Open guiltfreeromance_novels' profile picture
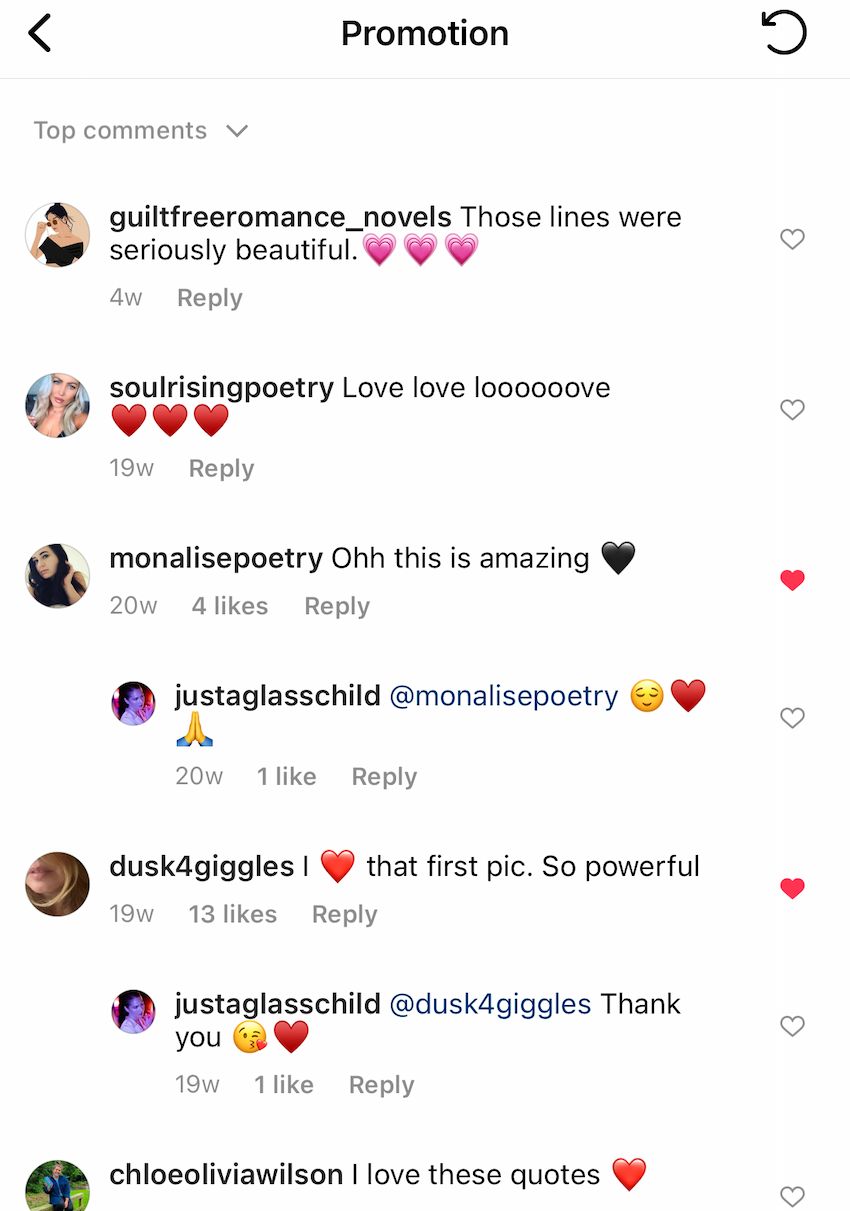850x1211 pixels. pos(57,235)
